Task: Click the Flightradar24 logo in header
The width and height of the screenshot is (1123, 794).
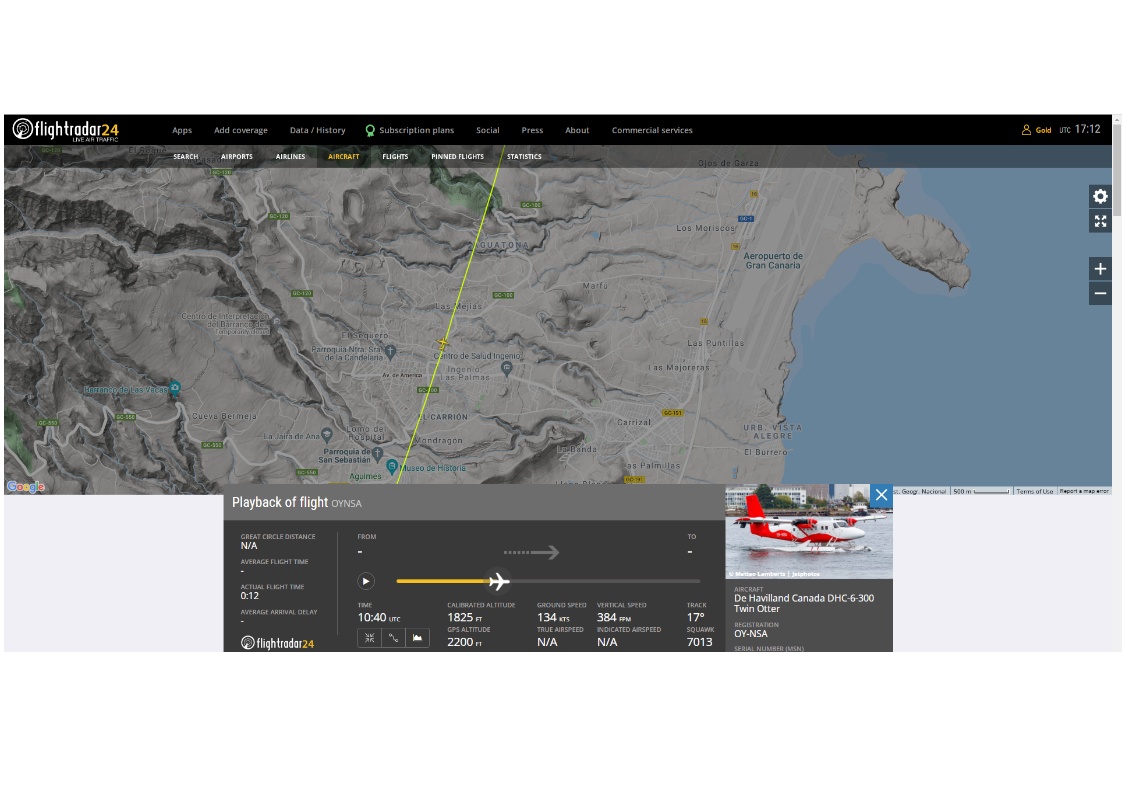Action: 66,130
